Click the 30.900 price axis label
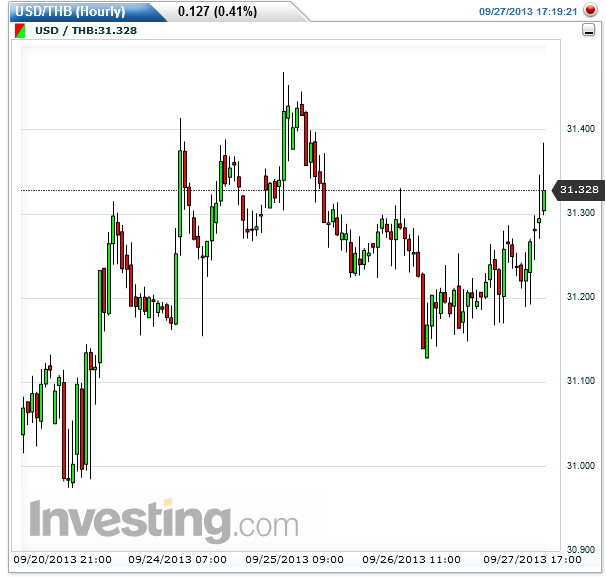The image size is (606, 577). (x=580, y=550)
